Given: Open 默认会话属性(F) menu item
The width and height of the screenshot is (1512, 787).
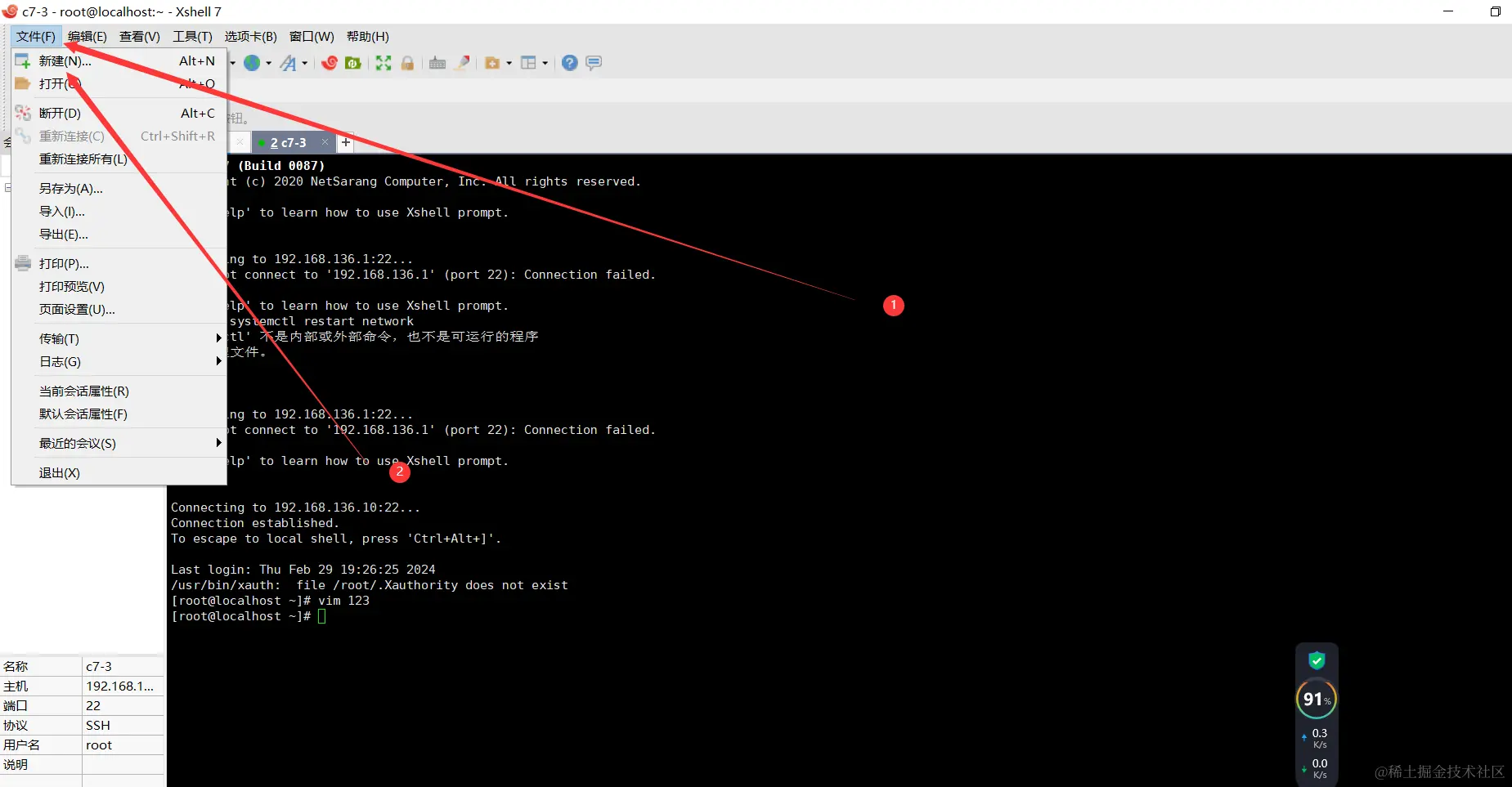Looking at the screenshot, I should coord(119,414).
